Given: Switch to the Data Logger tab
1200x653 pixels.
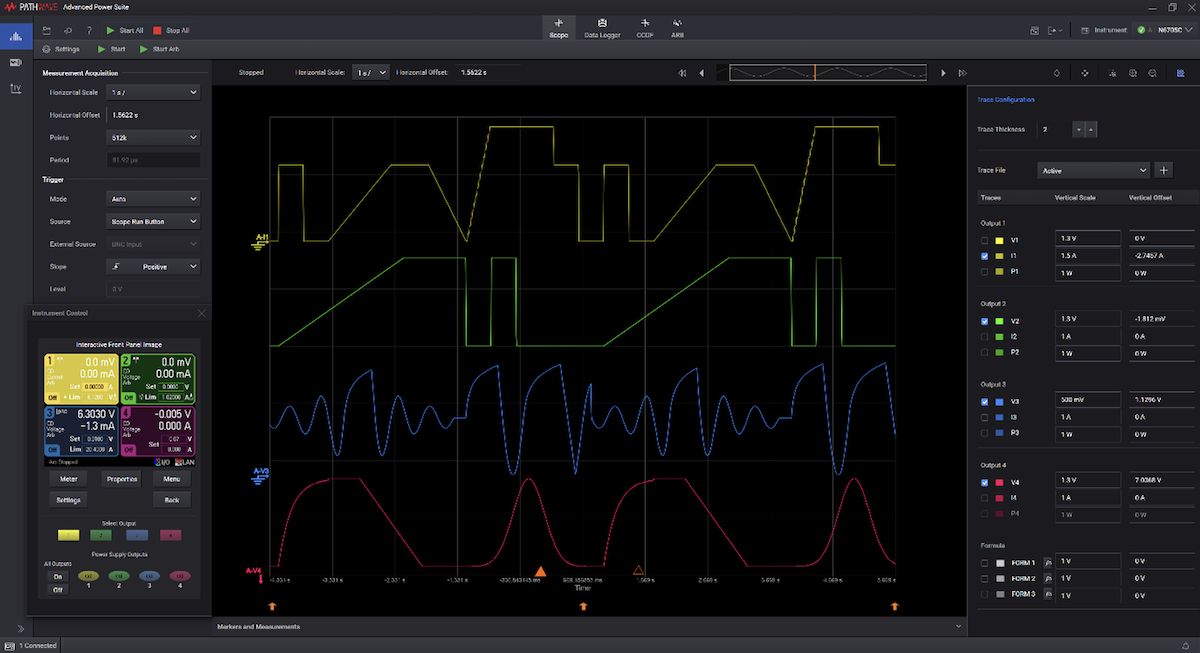Looking at the screenshot, I should click(602, 28).
